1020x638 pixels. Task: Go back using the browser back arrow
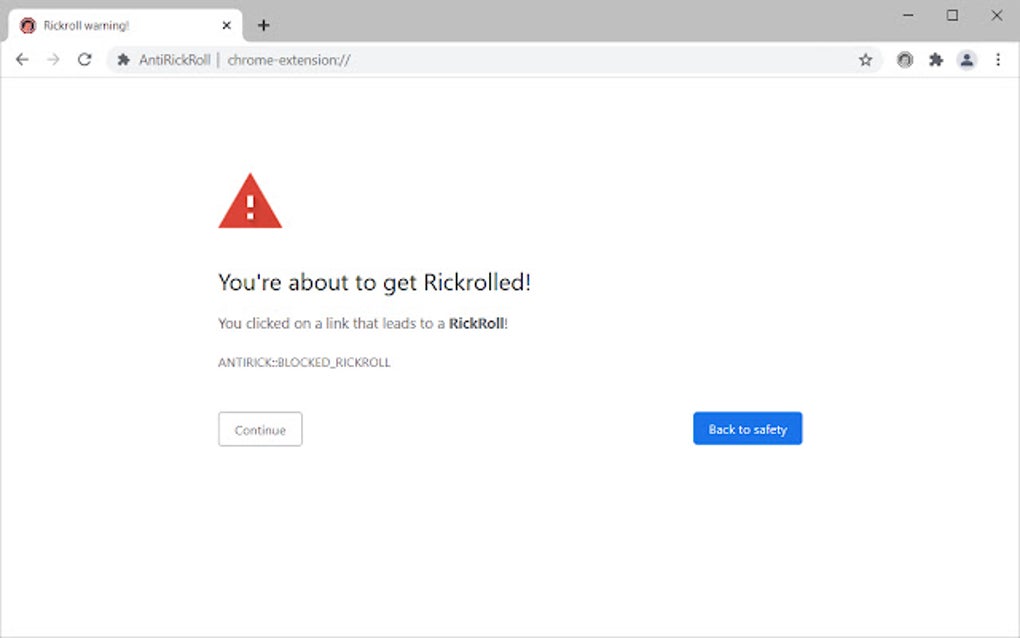click(x=22, y=60)
